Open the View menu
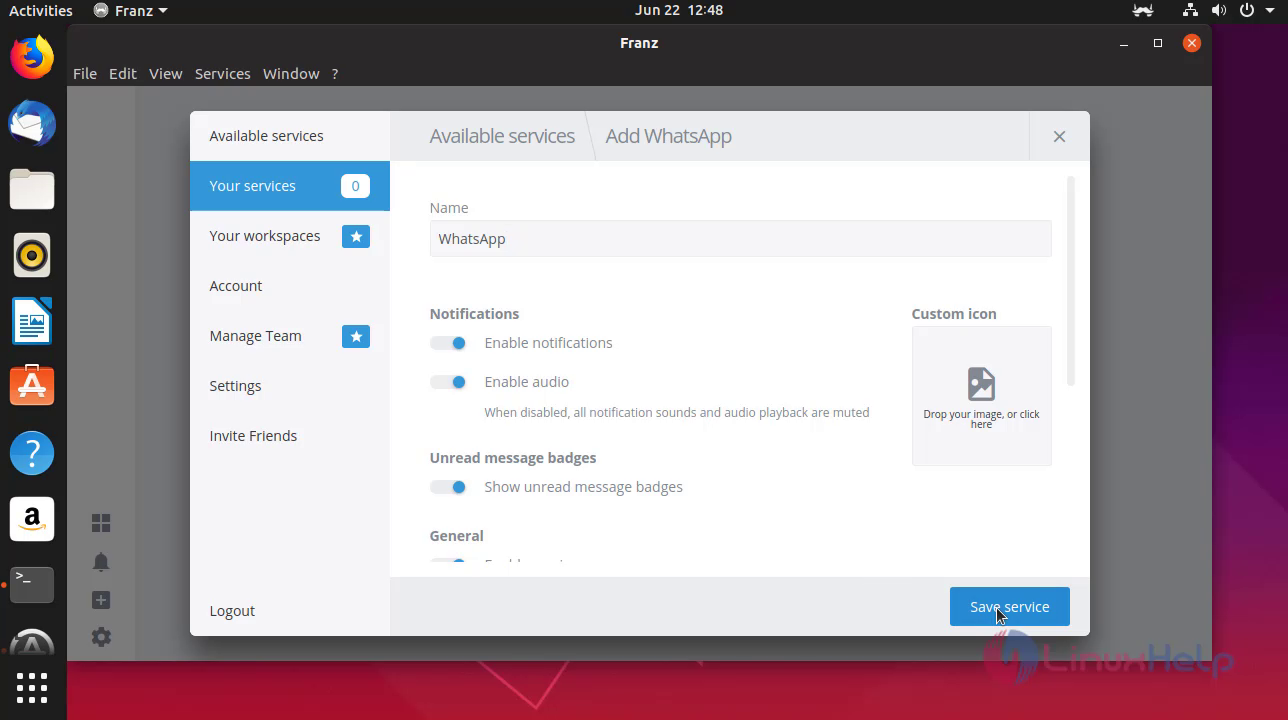Image resolution: width=1288 pixels, height=720 pixels. (166, 74)
